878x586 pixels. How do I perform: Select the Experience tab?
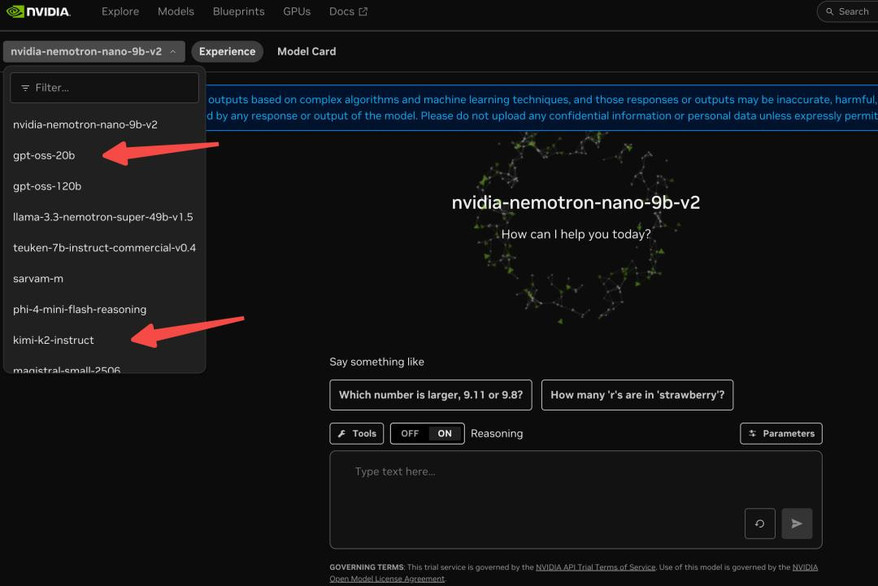pos(227,51)
